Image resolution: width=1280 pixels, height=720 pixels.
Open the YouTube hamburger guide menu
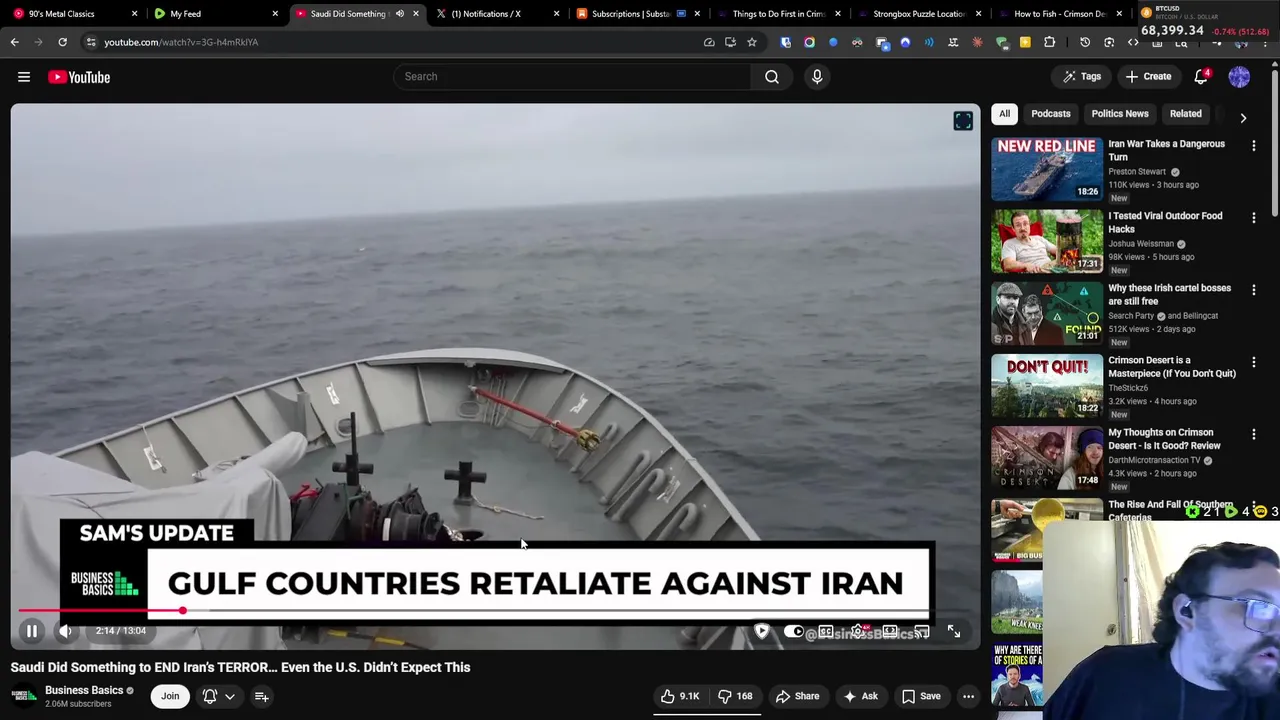24,77
